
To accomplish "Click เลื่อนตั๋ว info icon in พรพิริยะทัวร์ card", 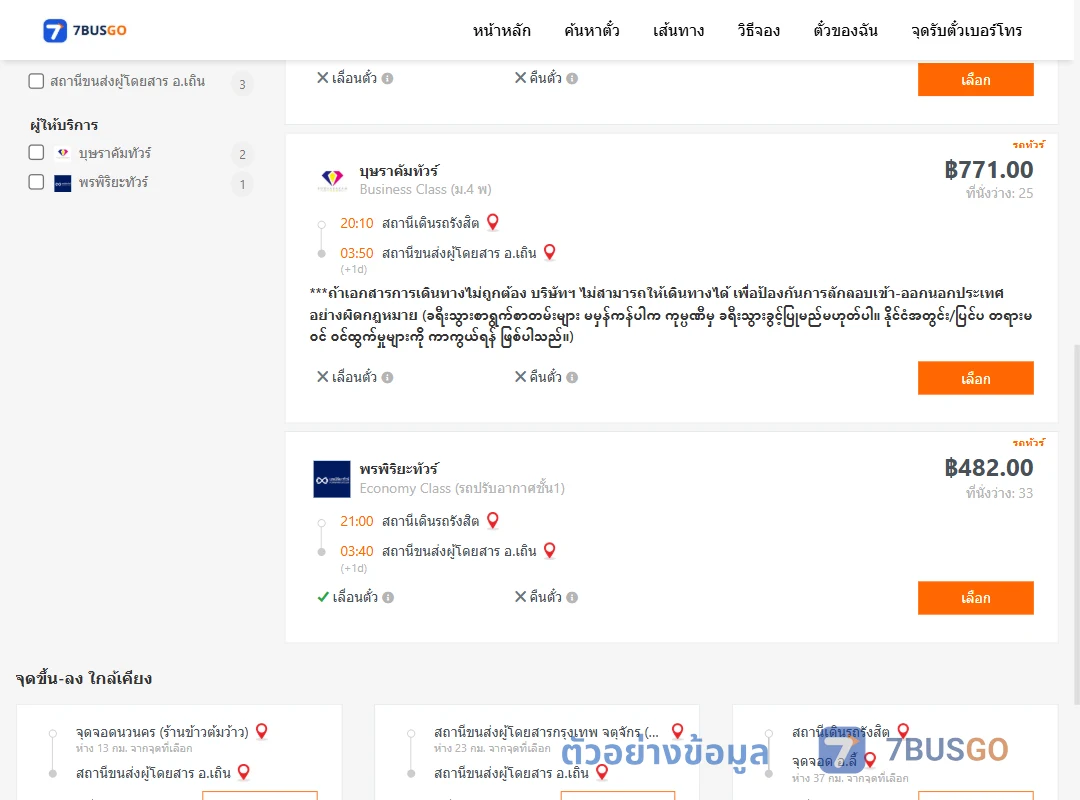I will tap(388, 597).
